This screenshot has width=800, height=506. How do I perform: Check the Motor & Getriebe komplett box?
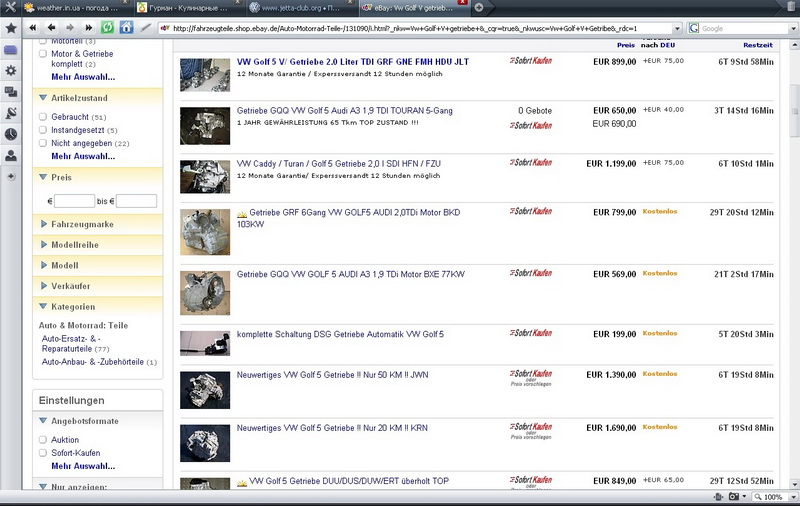43,54
